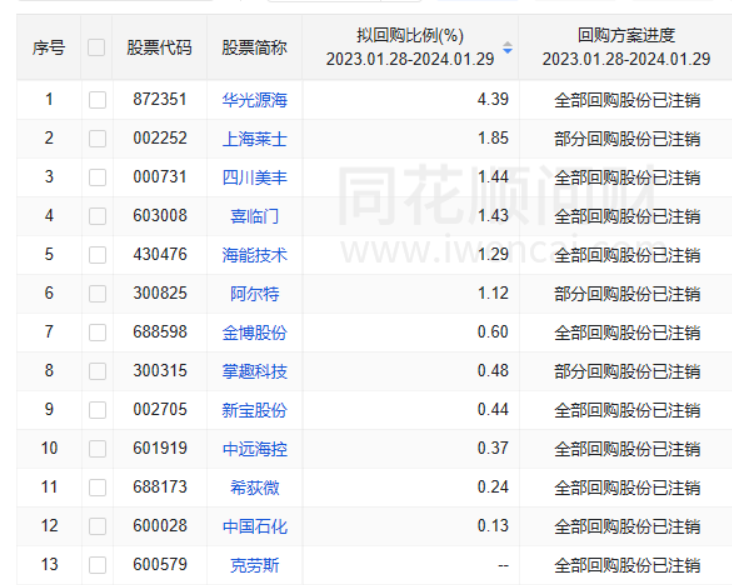
Task: Select stock code 688173
Action: click(x=160, y=487)
